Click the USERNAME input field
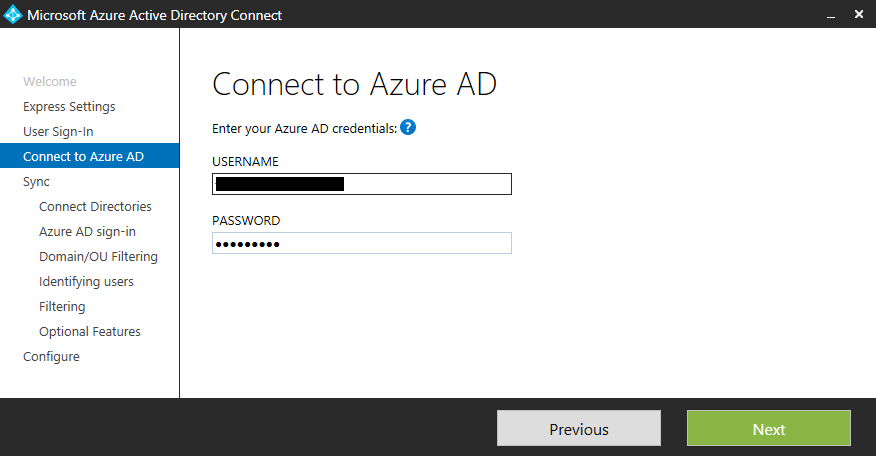Image resolution: width=876 pixels, height=456 pixels. point(361,184)
